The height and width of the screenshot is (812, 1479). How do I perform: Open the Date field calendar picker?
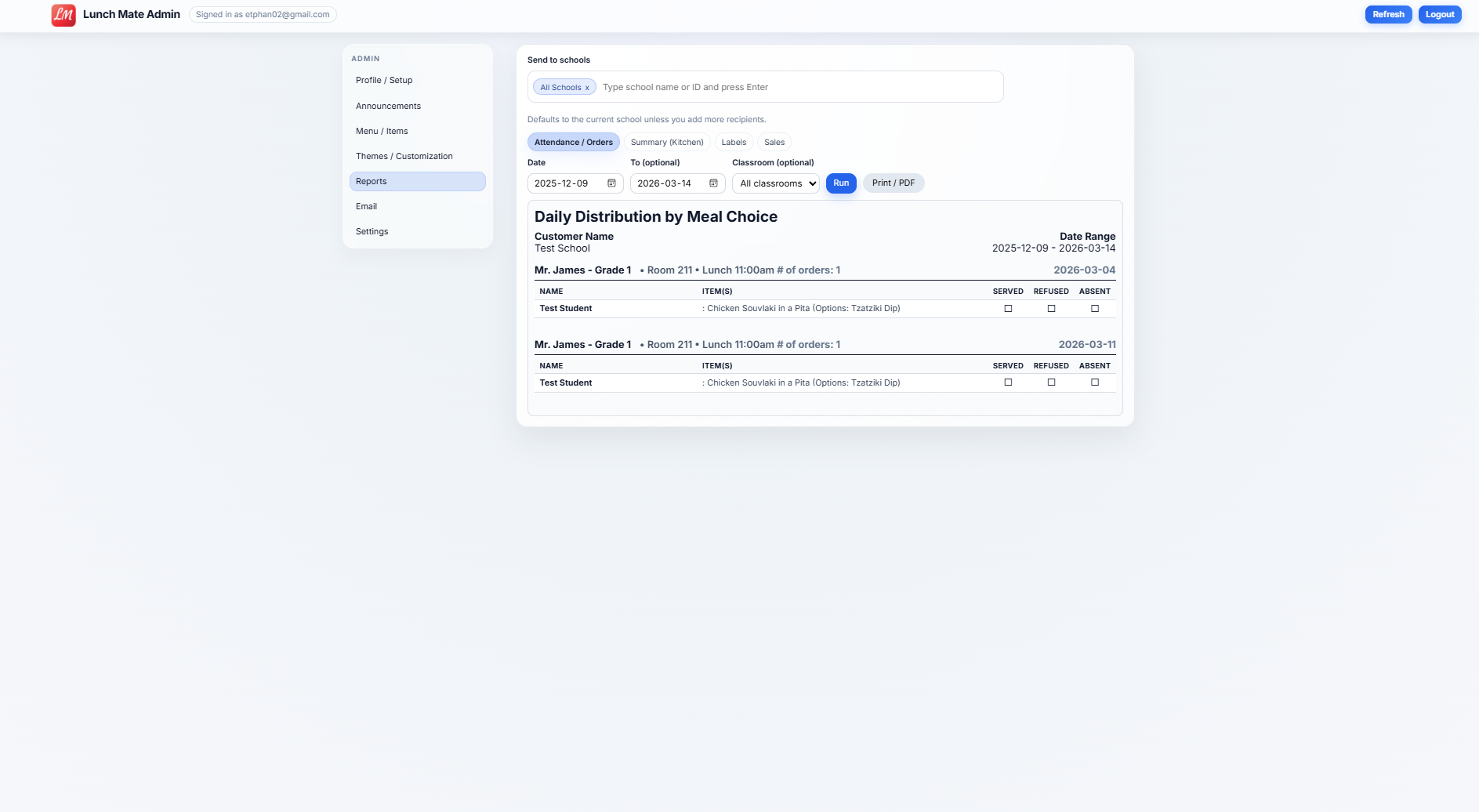611,183
